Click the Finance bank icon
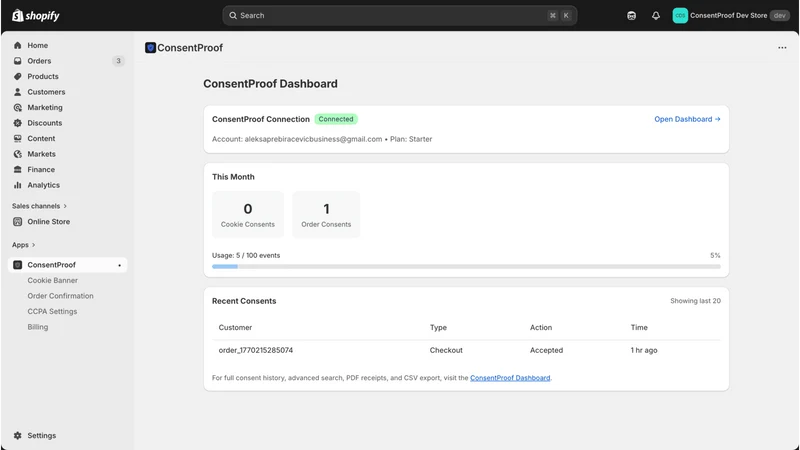Screen dimensions: 800x450 point(17,169)
